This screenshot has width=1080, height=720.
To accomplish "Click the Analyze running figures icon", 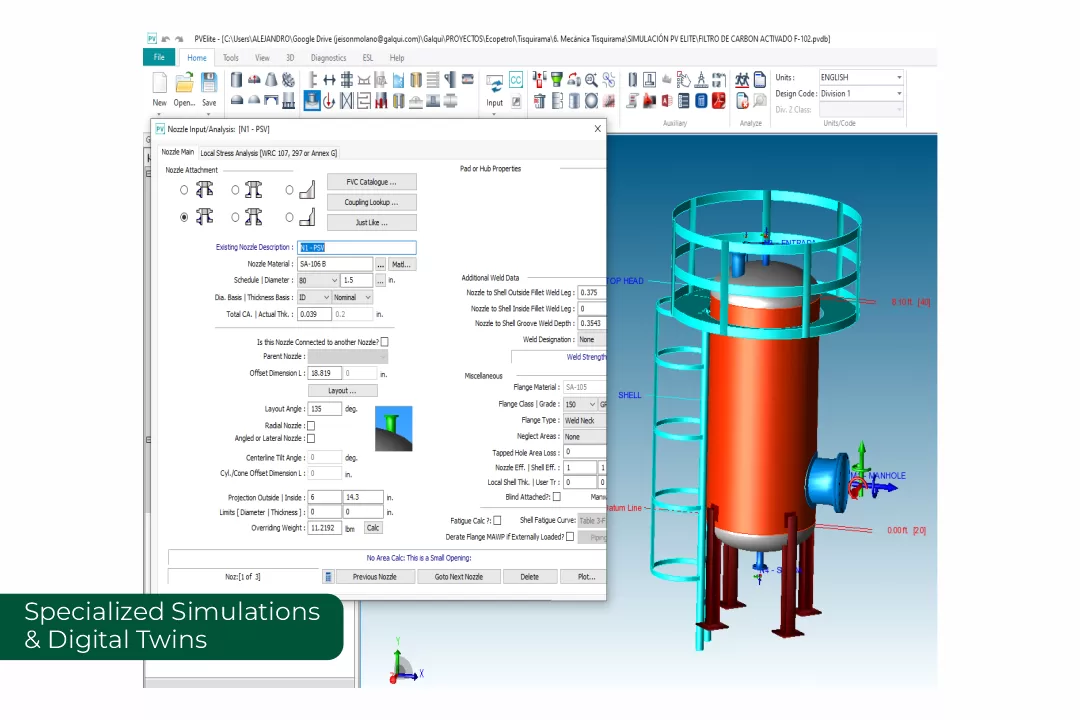I will (742, 80).
